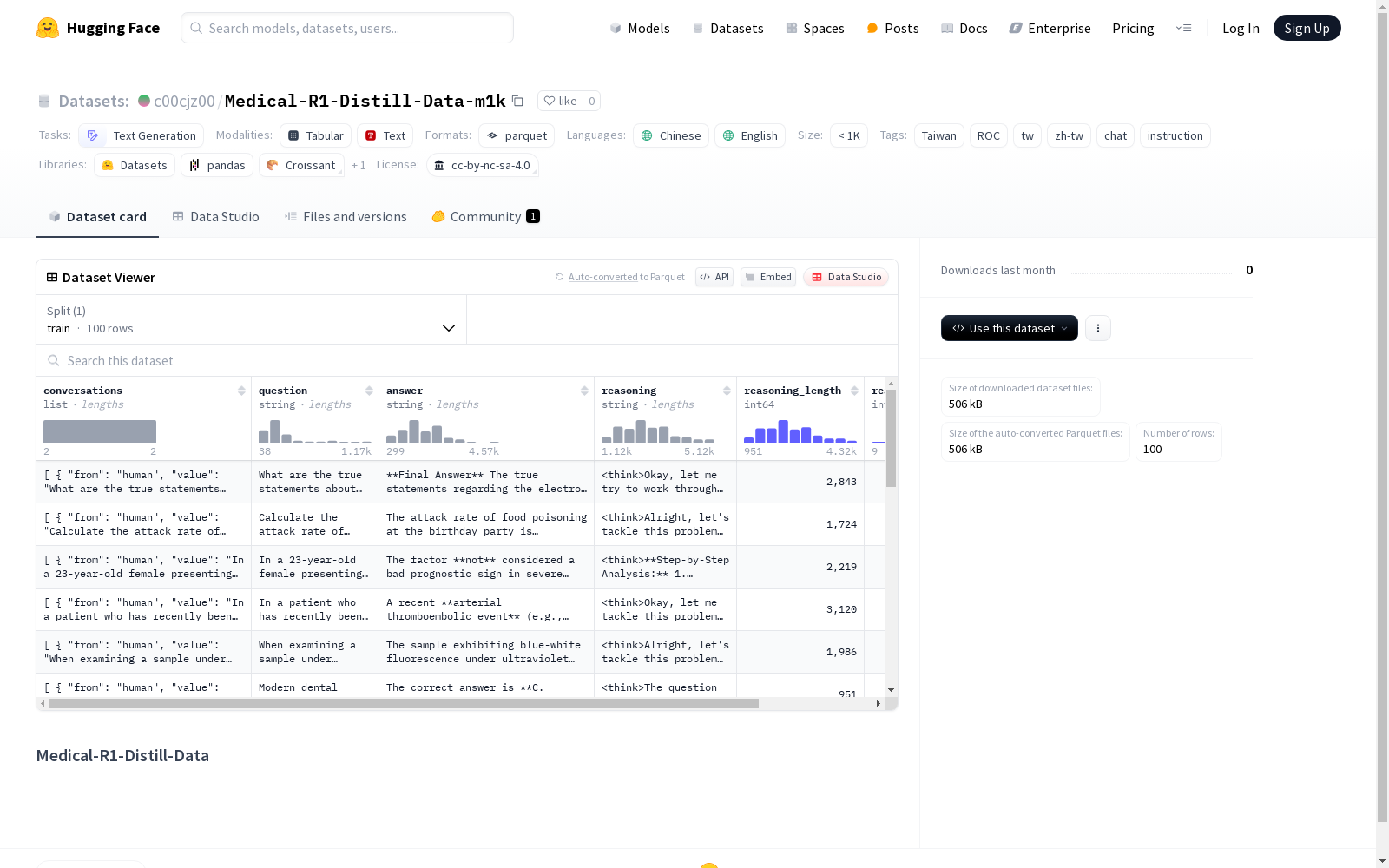Go to Models in top navigation
Image resolution: width=1389 pixels, height=868 pixels.
point(640,28)
